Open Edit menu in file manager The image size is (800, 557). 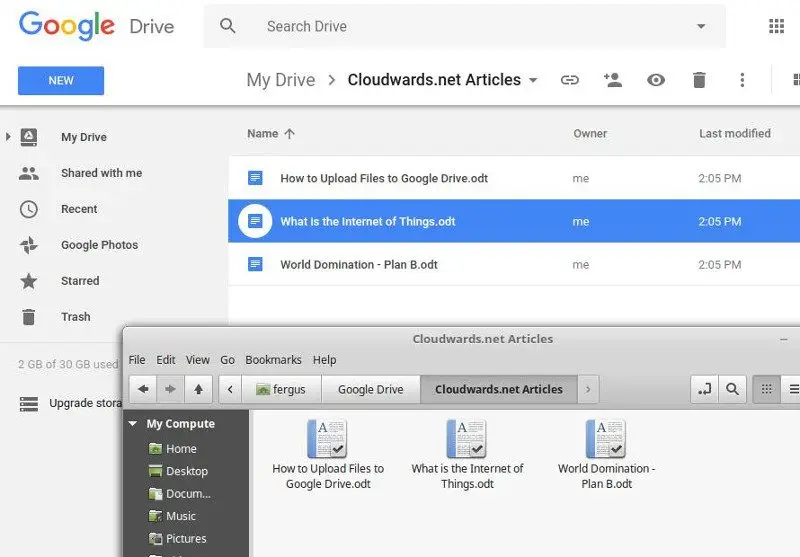pyautogui.click(x=166, y=360)
